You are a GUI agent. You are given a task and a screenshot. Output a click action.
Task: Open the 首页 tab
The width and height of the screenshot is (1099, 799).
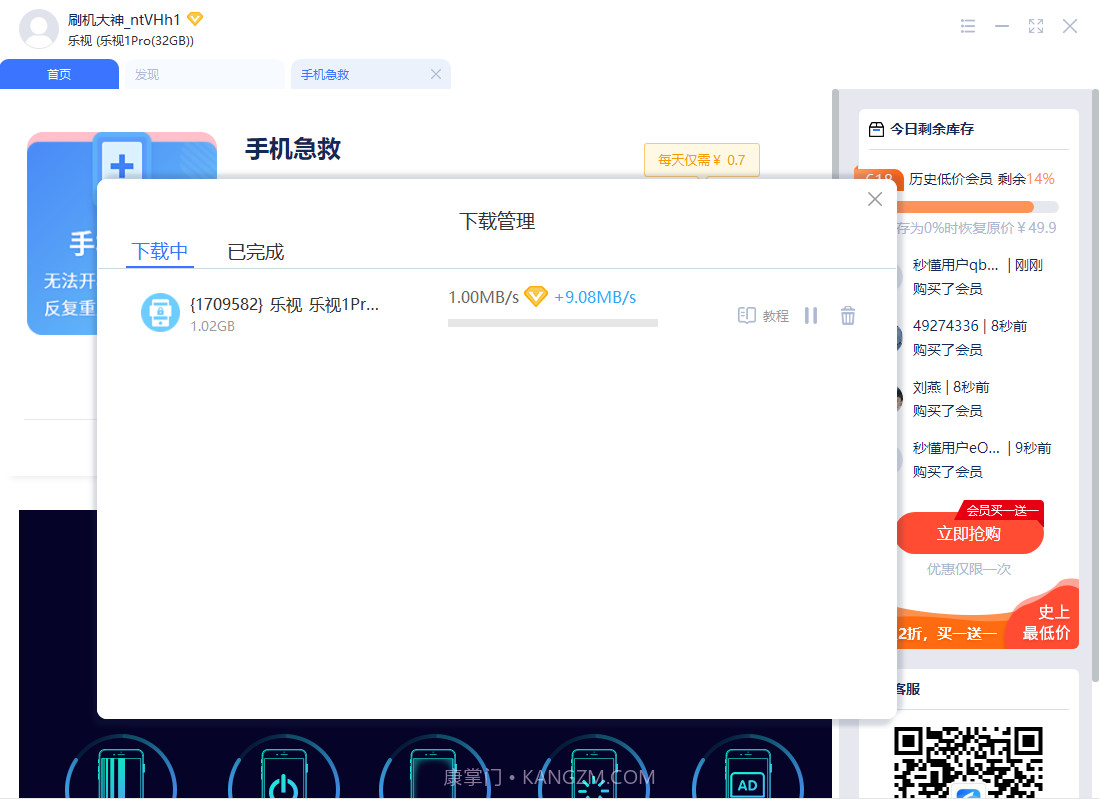click(x=59, y=74)
